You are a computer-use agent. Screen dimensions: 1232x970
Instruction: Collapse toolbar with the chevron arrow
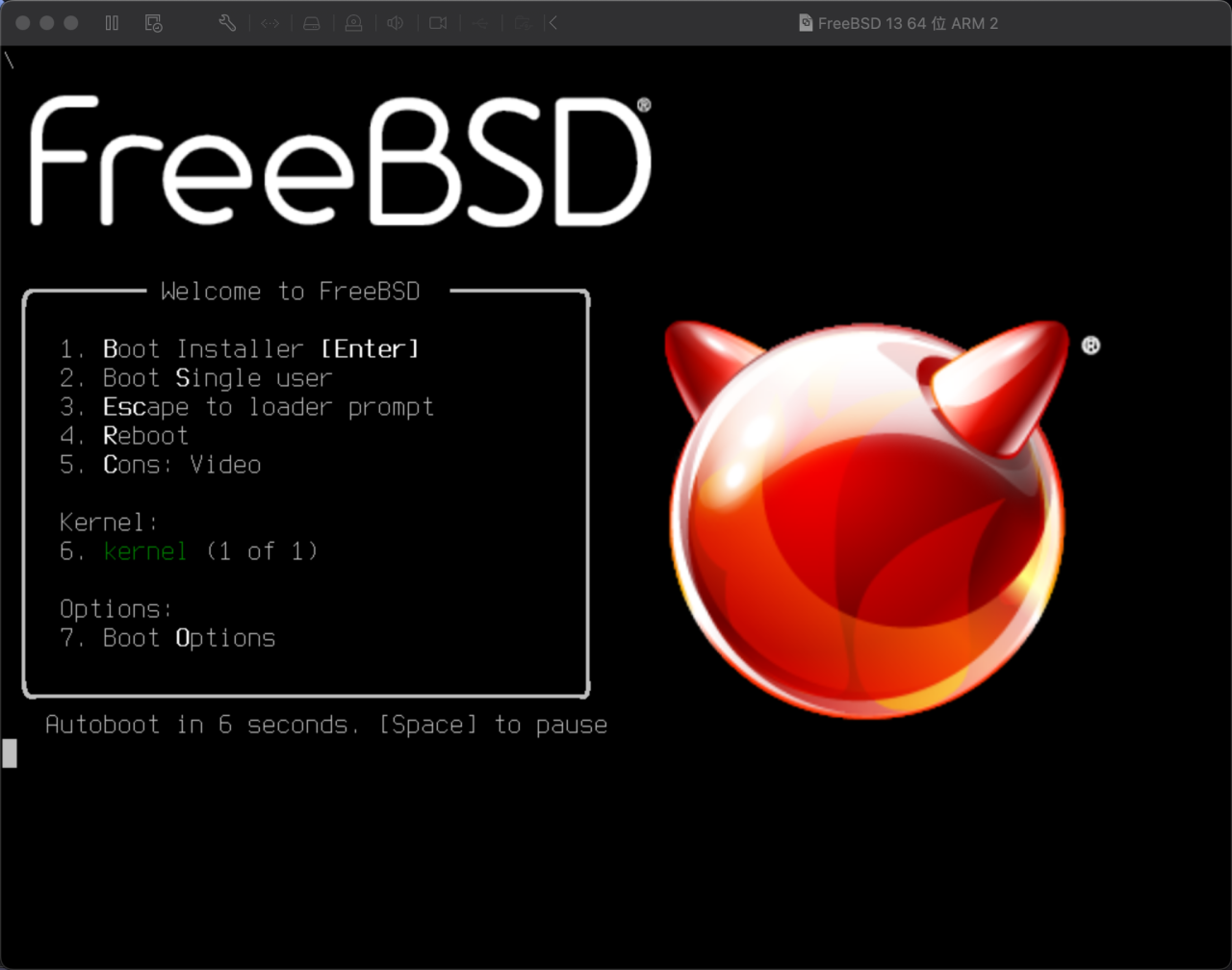pos(552,23)
